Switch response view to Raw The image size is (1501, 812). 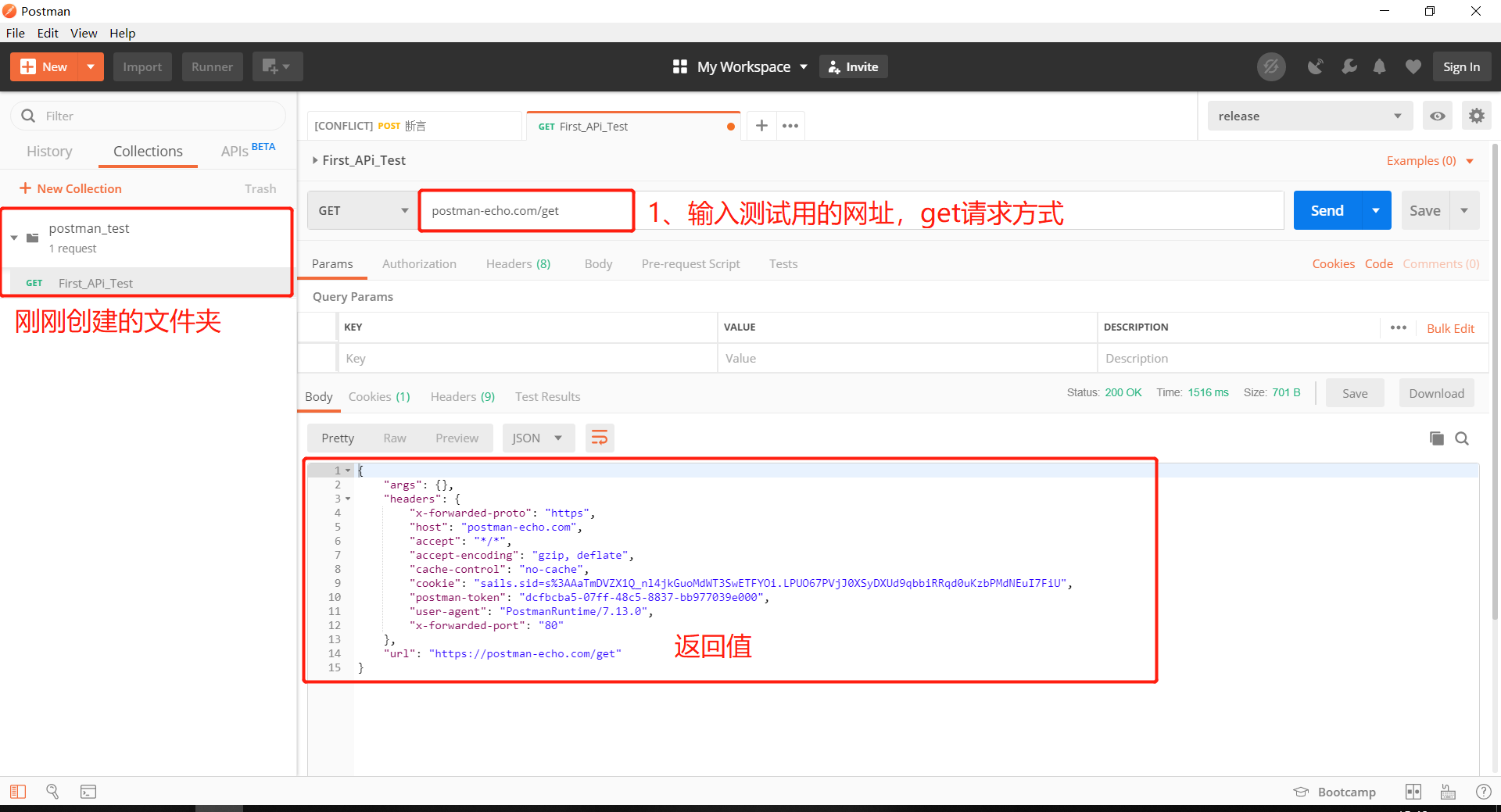coord(395,438)
